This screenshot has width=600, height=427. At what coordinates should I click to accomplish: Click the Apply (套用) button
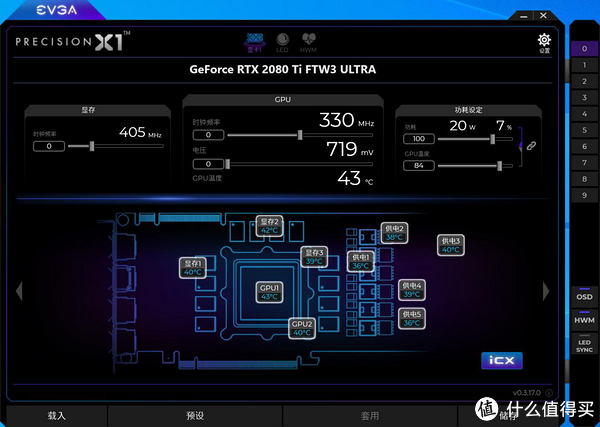click(370, 416)
